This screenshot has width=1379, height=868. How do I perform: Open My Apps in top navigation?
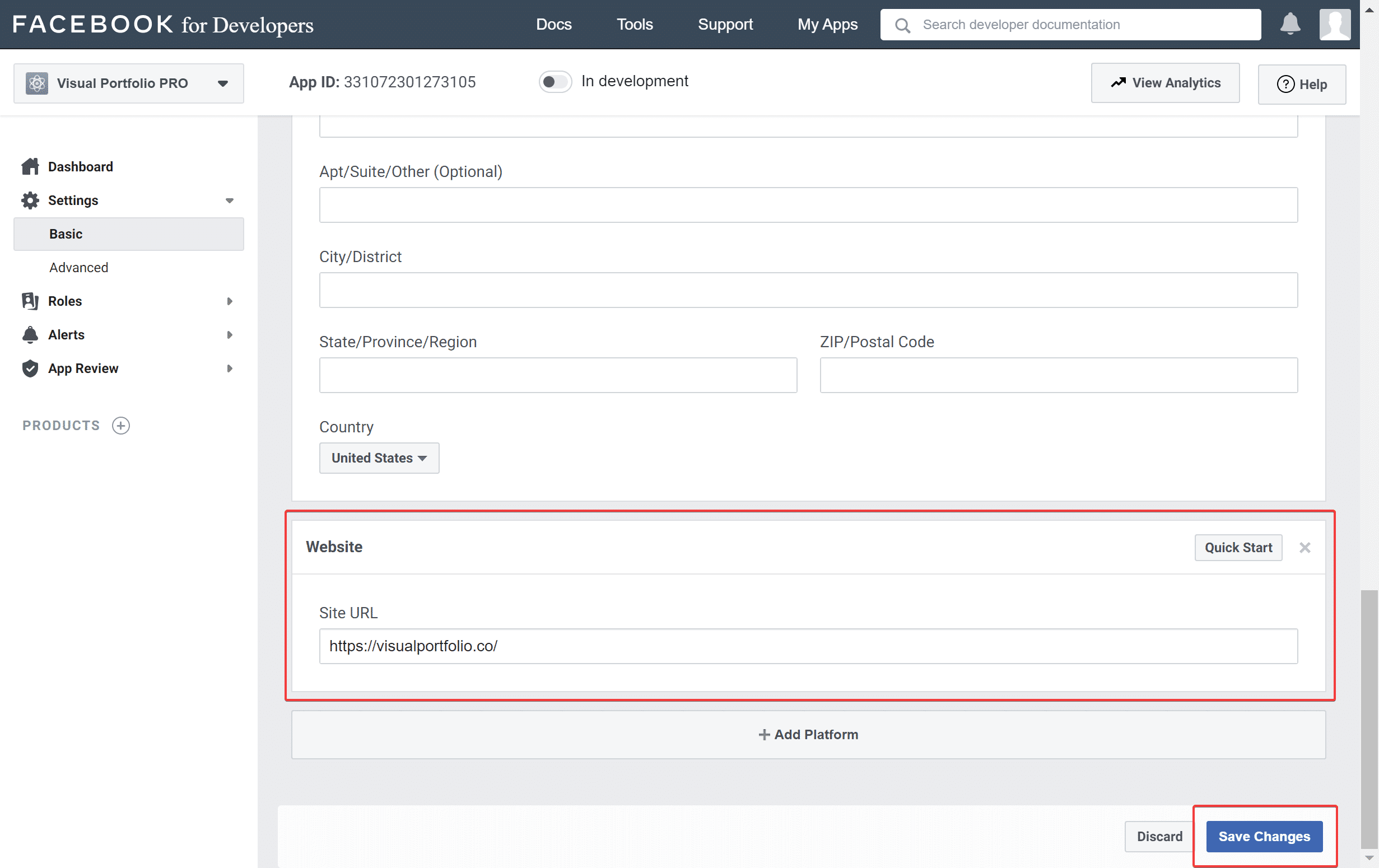[x=827, y=24]
